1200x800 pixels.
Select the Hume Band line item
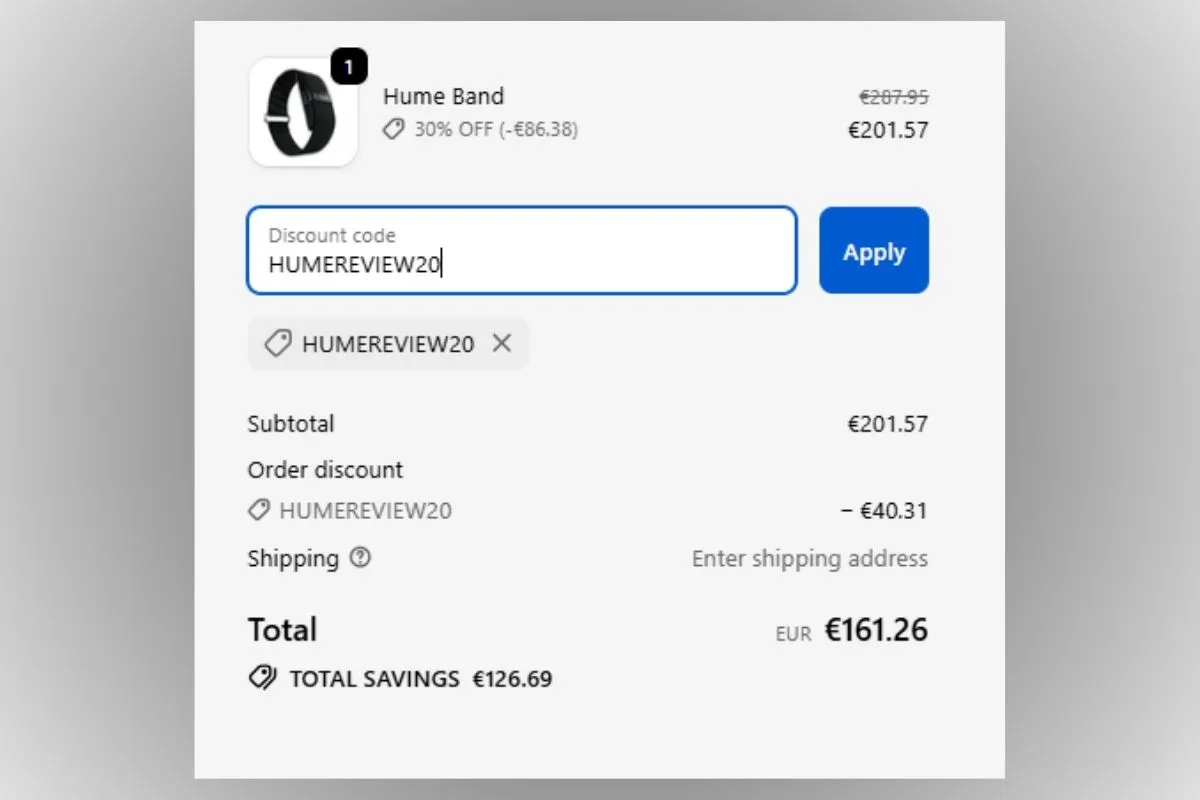pyautogui.click(x=443, y=96)
